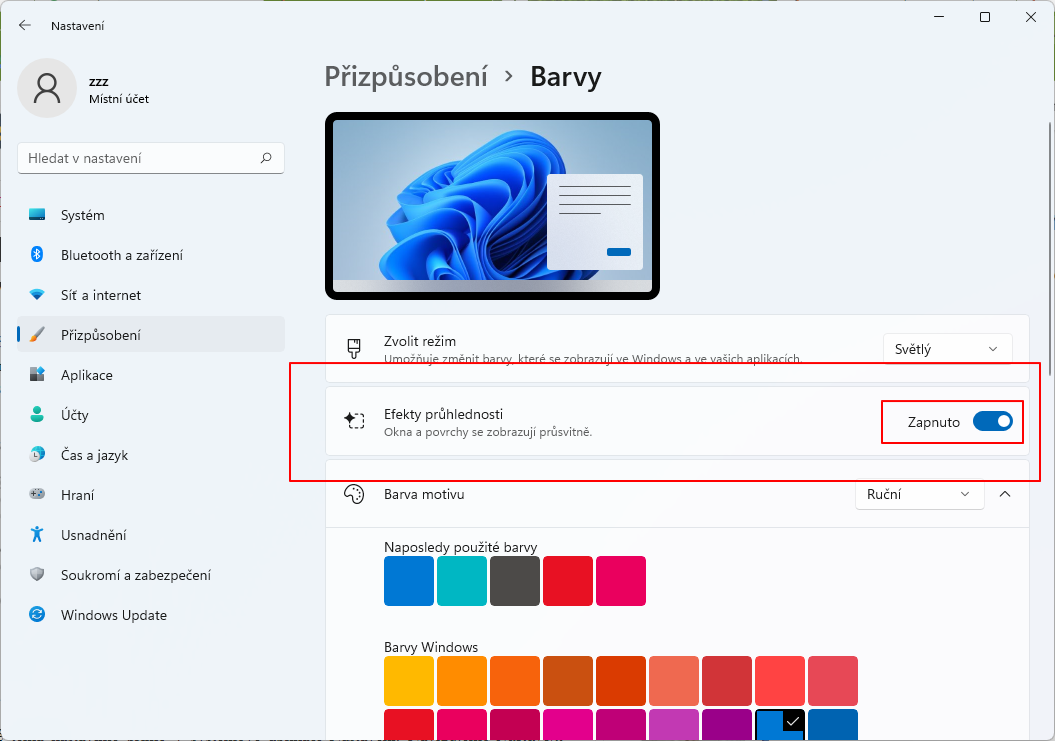Open the Světlý mode dropdown

[946, 348]
